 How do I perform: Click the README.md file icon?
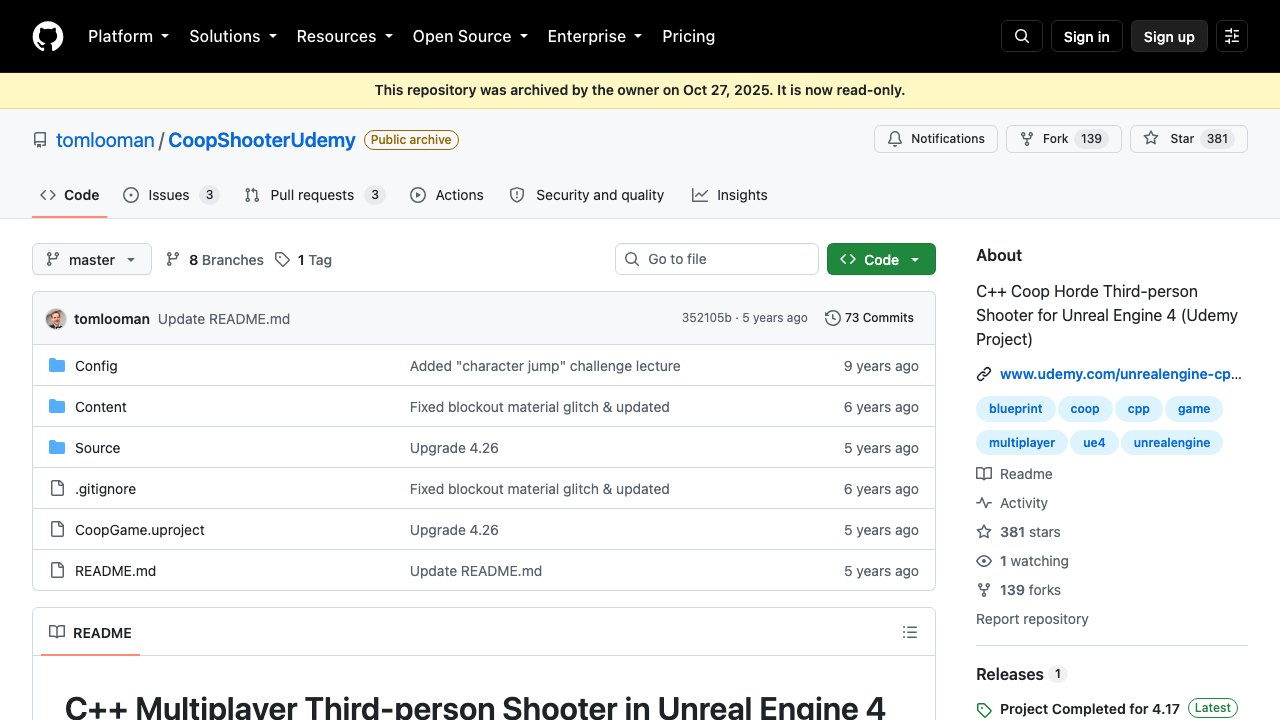point(57,571)
